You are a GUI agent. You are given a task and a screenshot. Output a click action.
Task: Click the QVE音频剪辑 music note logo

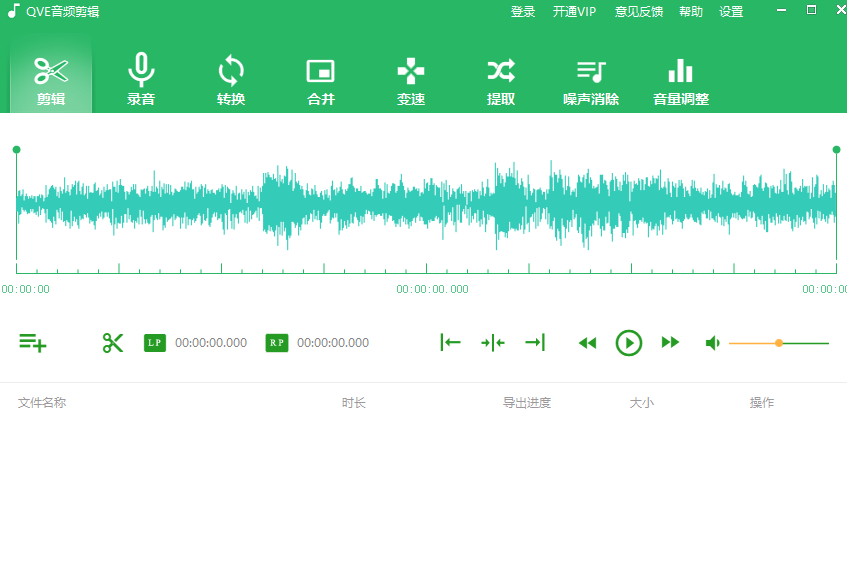click(x=14, y=11)
